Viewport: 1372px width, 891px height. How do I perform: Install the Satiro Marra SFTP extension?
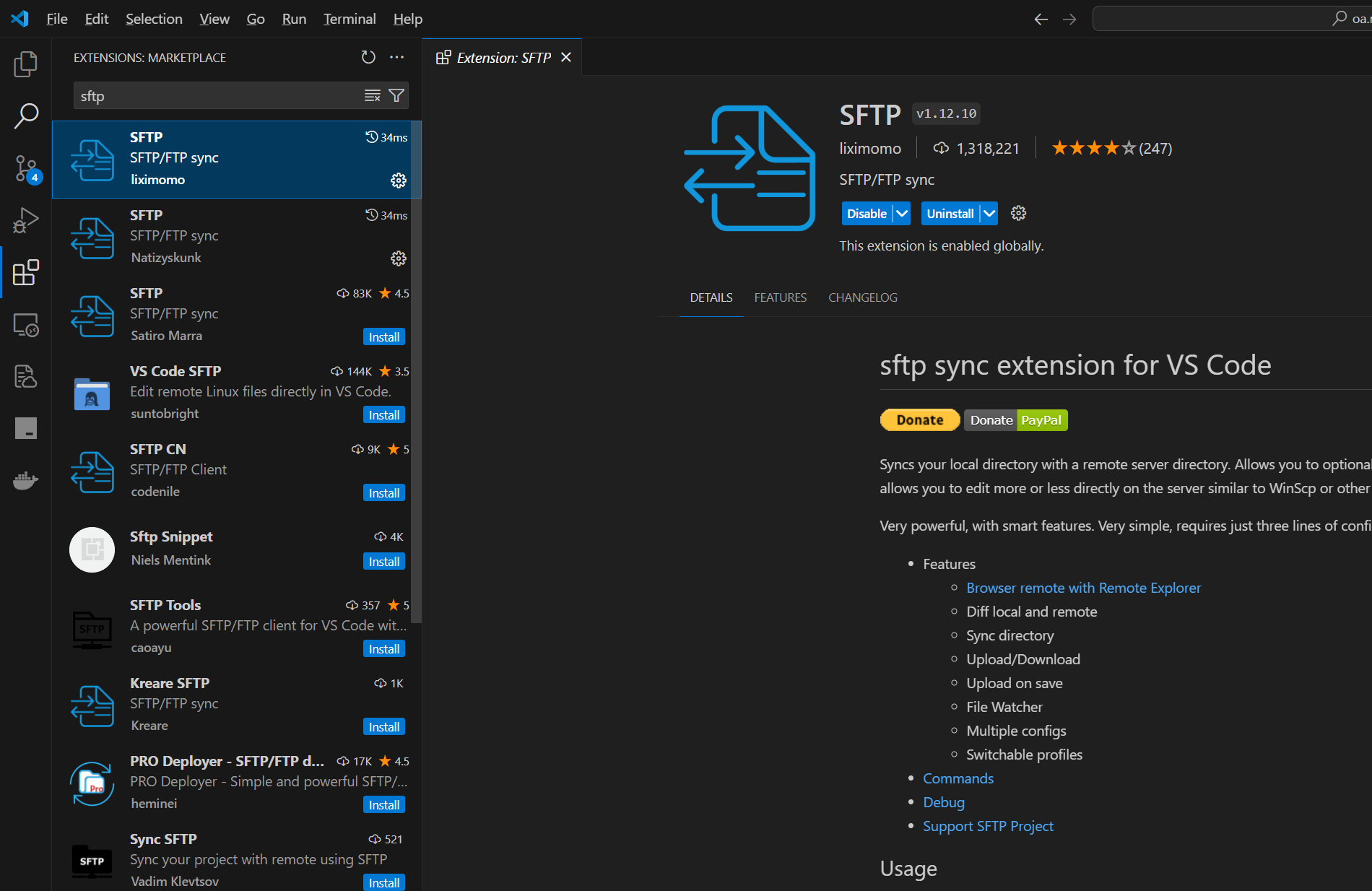tap(384, 336)
